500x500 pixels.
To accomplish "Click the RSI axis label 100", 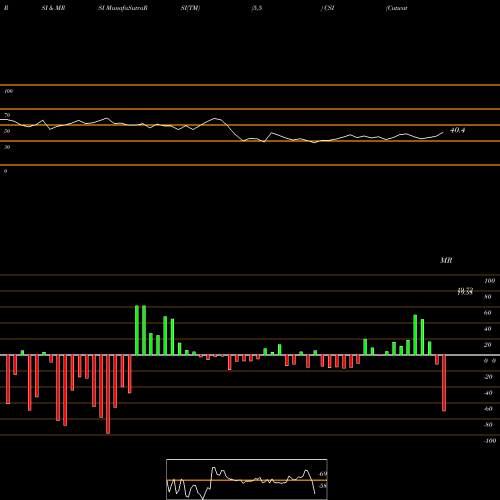I will [x=8, y=91].
